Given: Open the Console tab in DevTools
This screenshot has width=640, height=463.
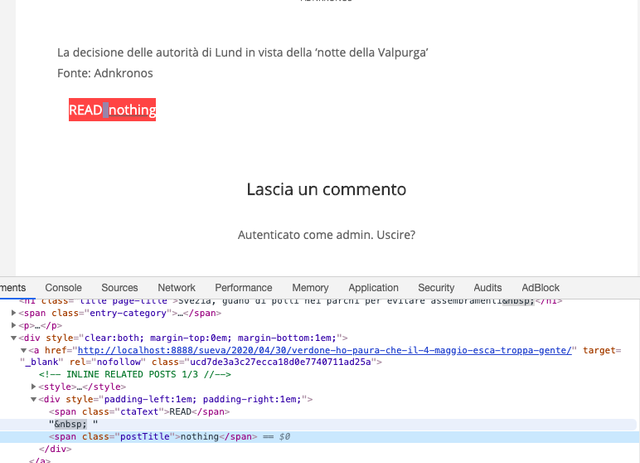Looking at the screenshot, I should click(63, 288).
